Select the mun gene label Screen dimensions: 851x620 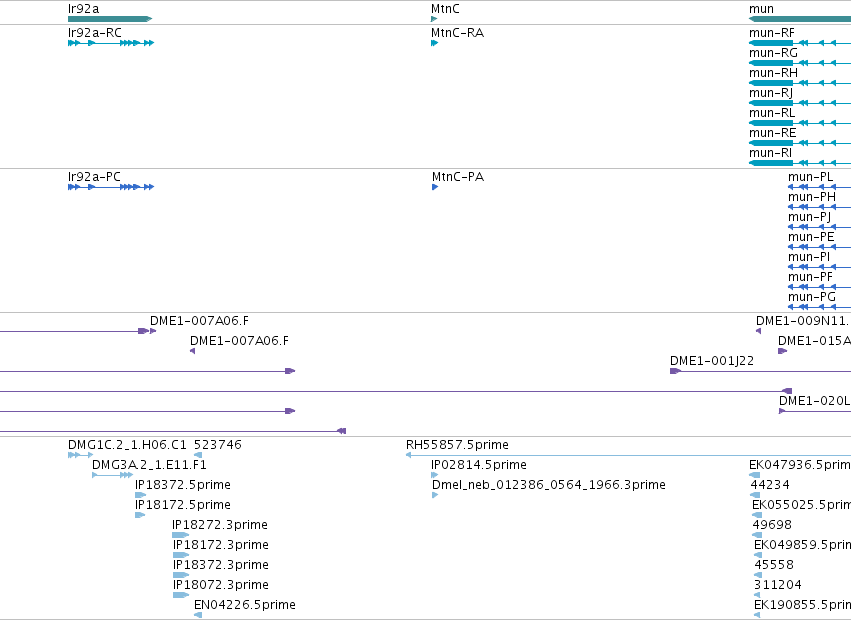[x=761, y=9]
